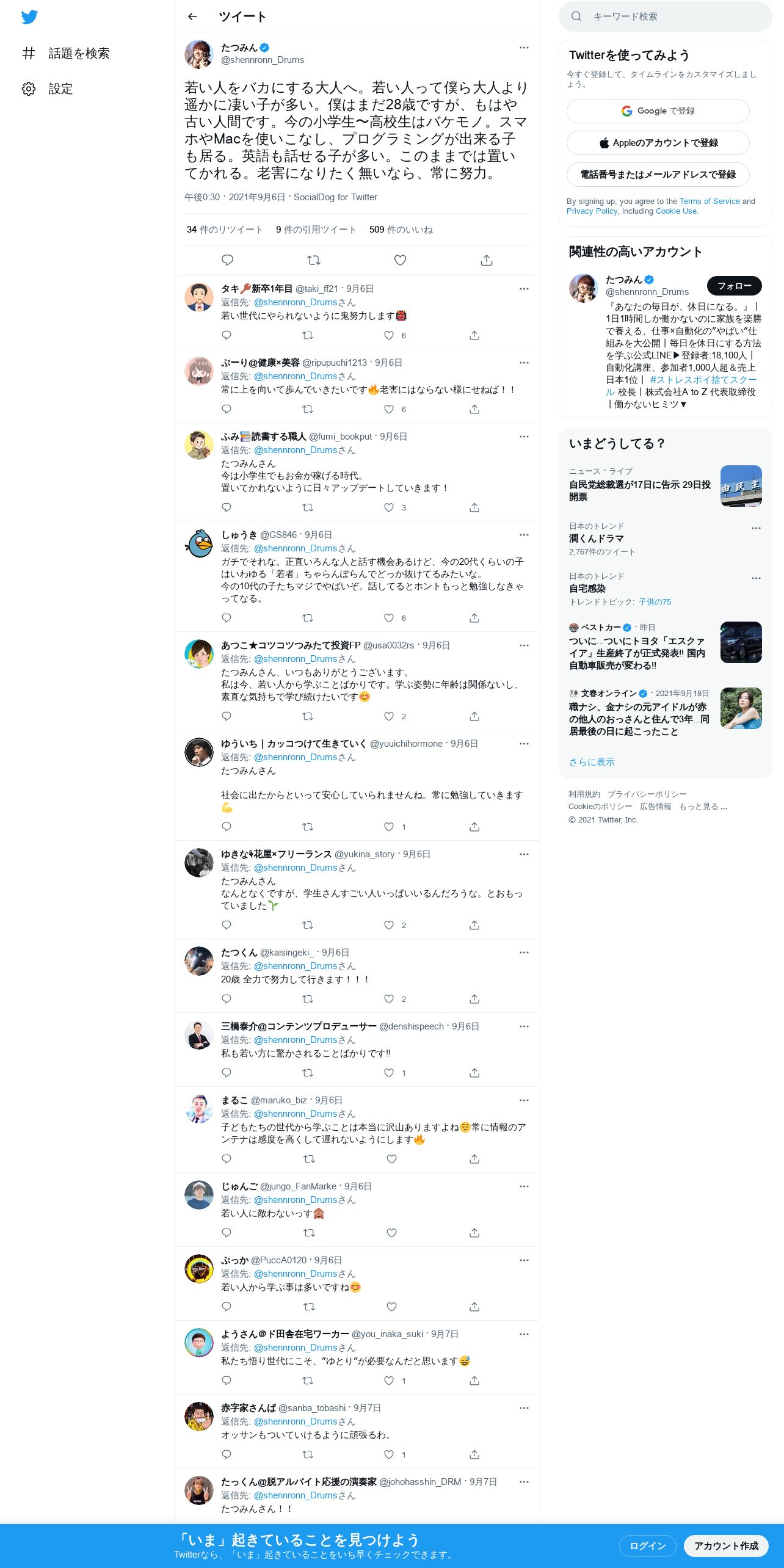Sign up with Google で登録 button

click(658, 111)
